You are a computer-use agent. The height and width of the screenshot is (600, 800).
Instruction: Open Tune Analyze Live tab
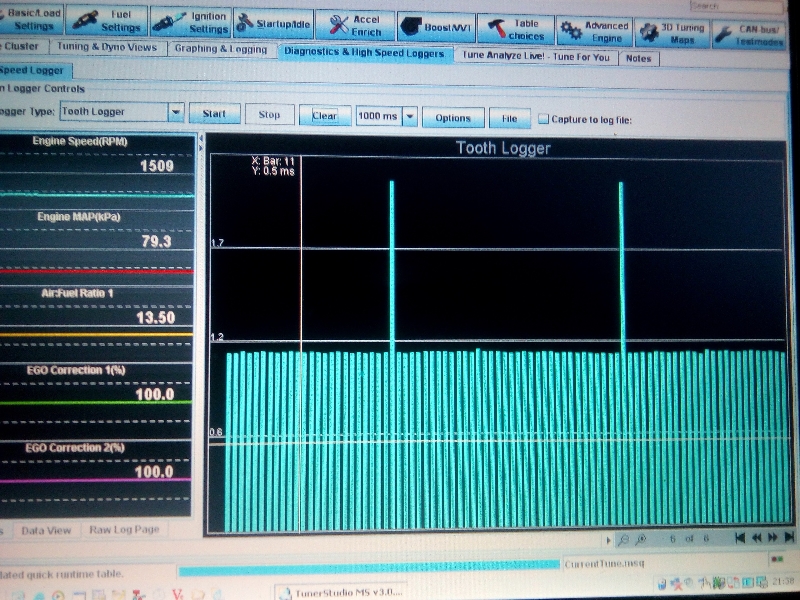(x=535, y=57)
